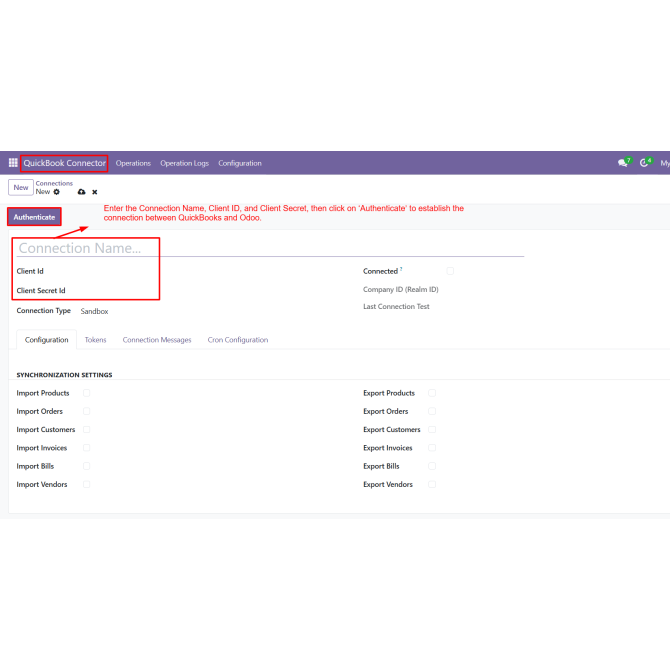Screen dimensions: 670x670
Task: Open the gear actions menu beside New
Action: (x=56, y=192)
